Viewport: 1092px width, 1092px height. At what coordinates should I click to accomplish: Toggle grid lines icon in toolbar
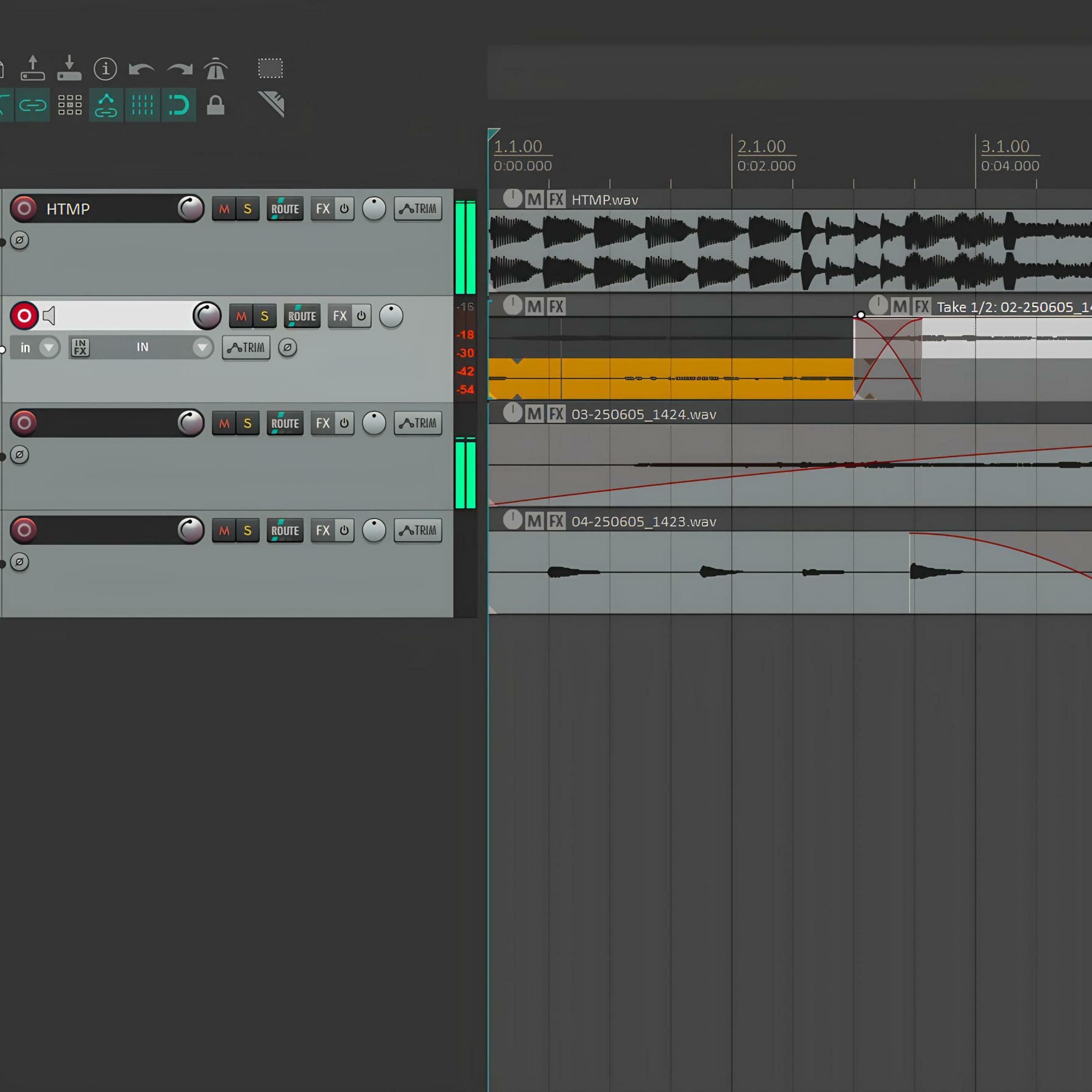click(x=142, y=105)
